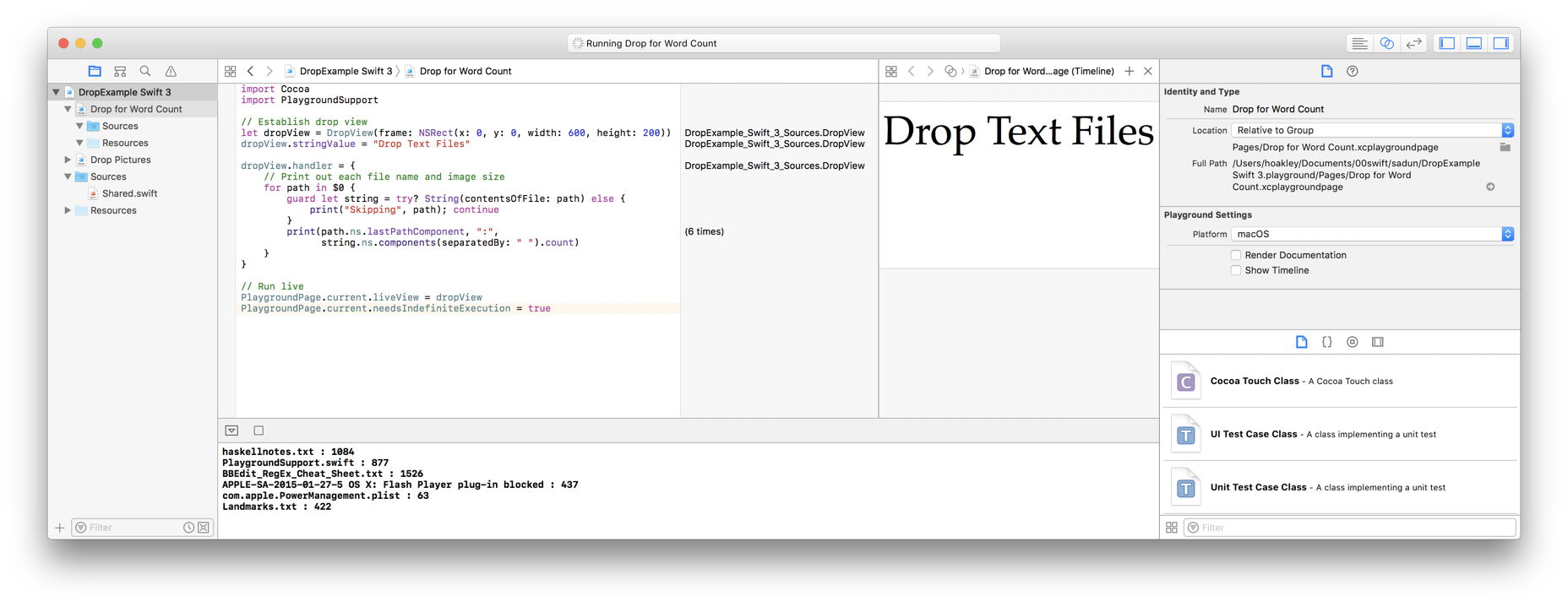
Task: Close the timeline assistant editor
Action: 1148,71
